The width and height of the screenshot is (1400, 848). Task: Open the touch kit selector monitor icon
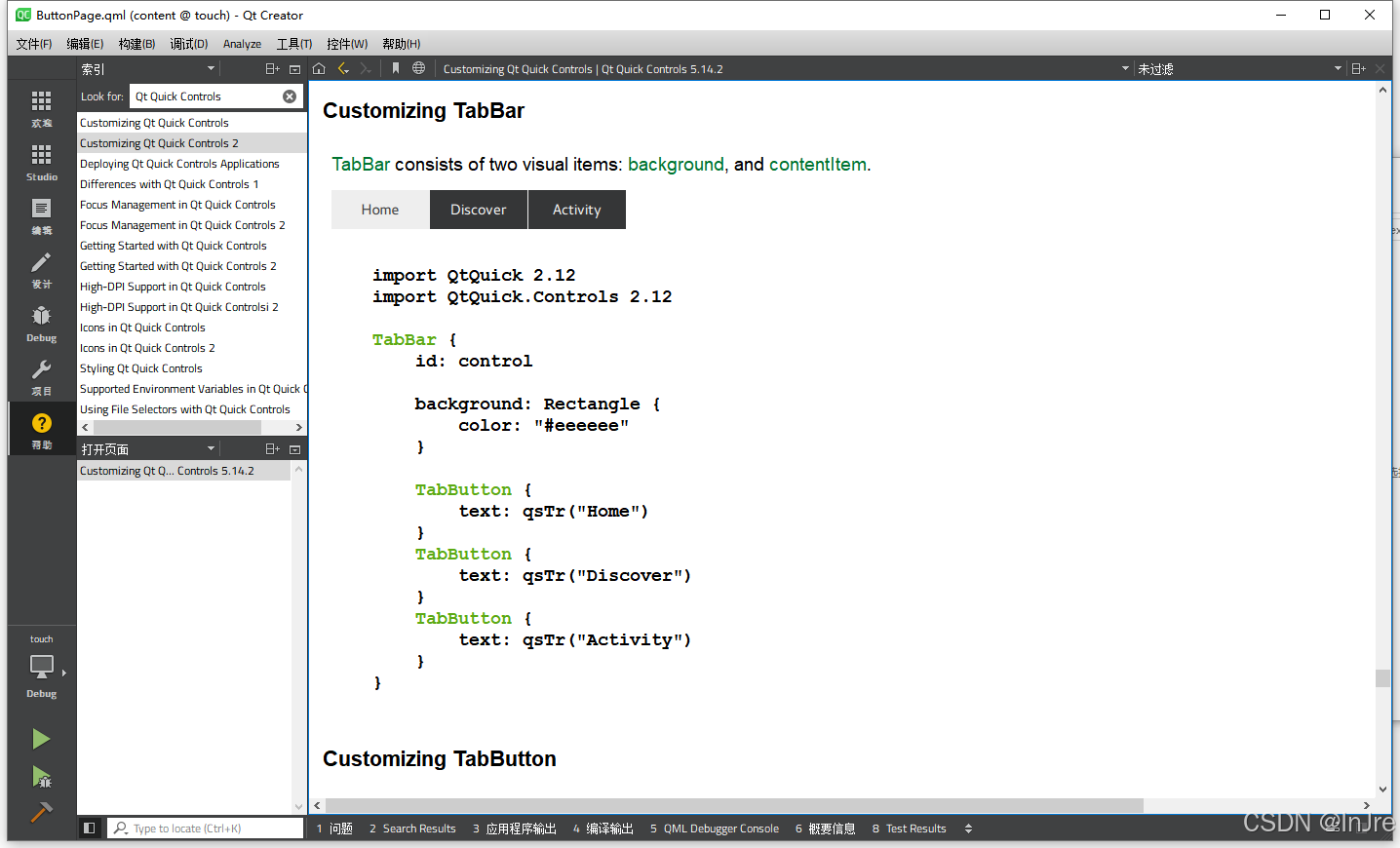click(x=41, y=667)
